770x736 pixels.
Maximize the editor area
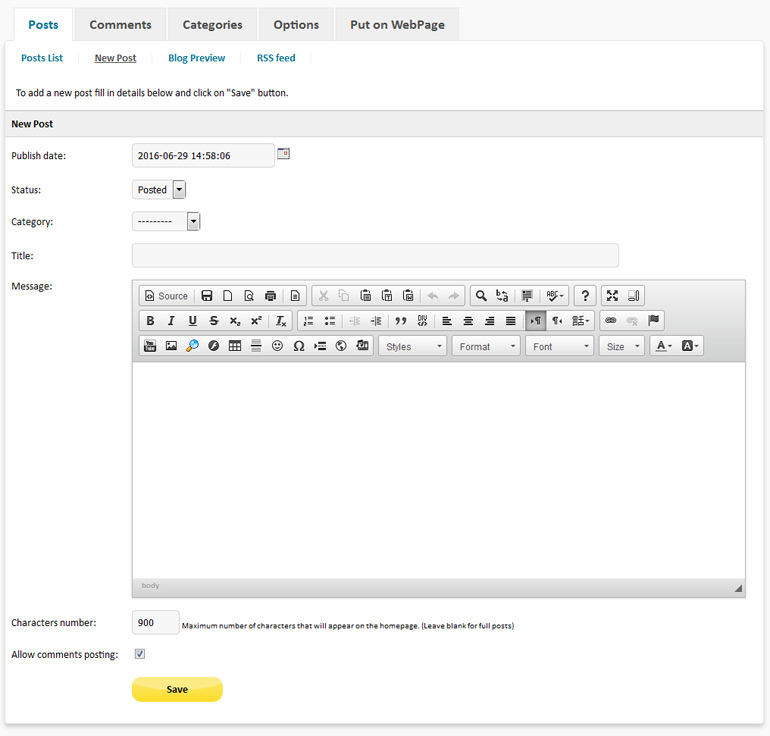[612, 296]
